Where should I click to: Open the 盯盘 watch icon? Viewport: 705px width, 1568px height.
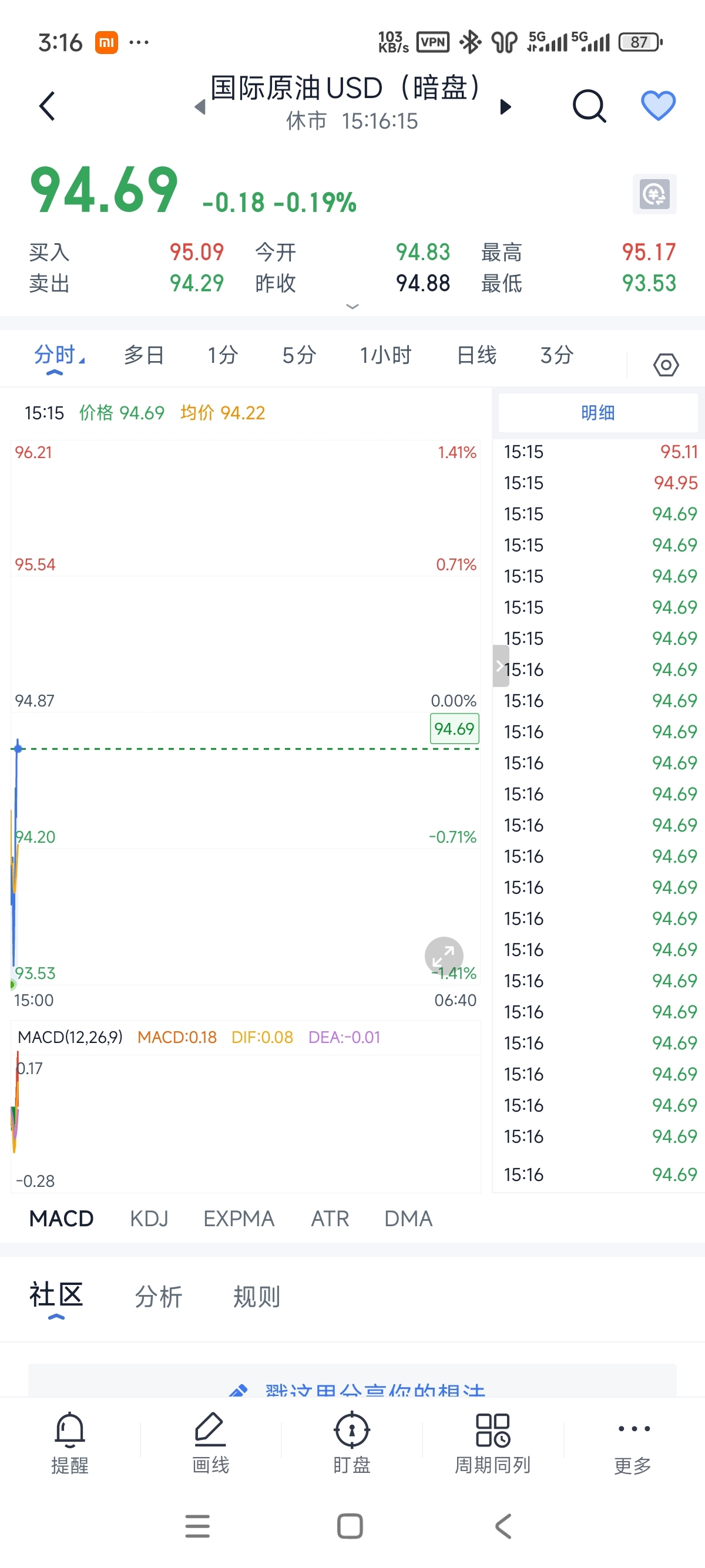[352, 1441]
